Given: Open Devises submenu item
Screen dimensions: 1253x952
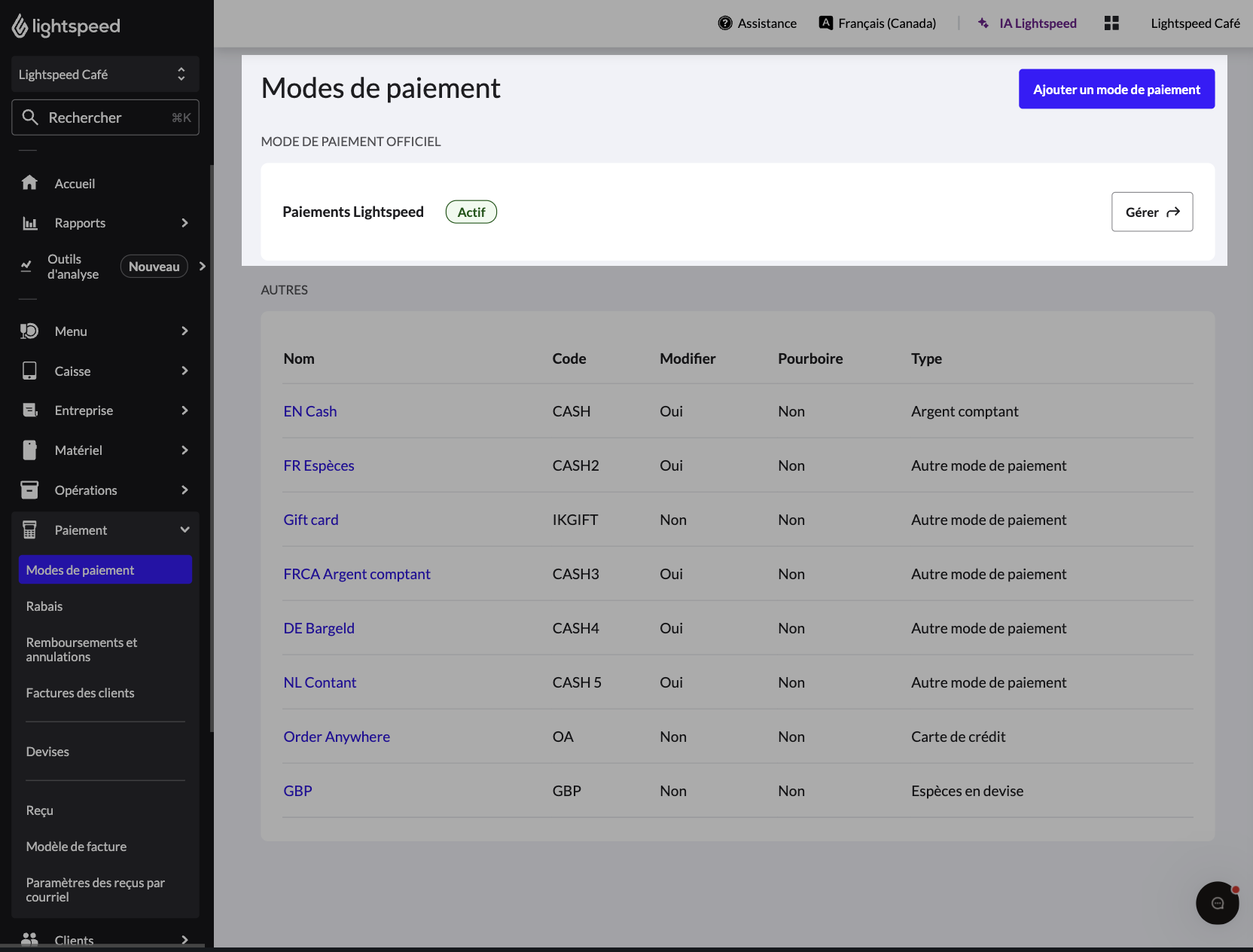Looking at the screenshot, I should (x=47, y=752).
